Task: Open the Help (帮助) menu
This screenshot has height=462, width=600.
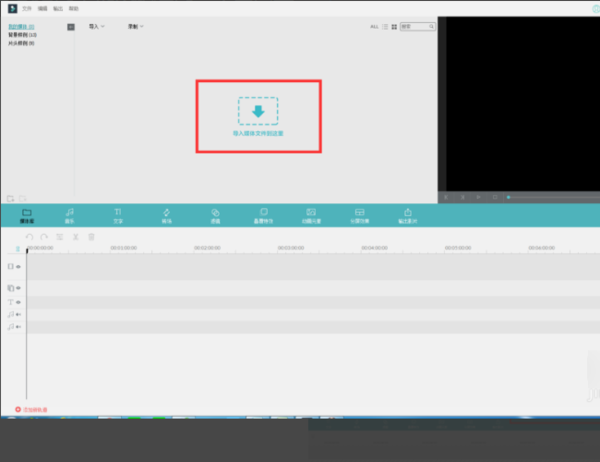Action: click(73, 8)
